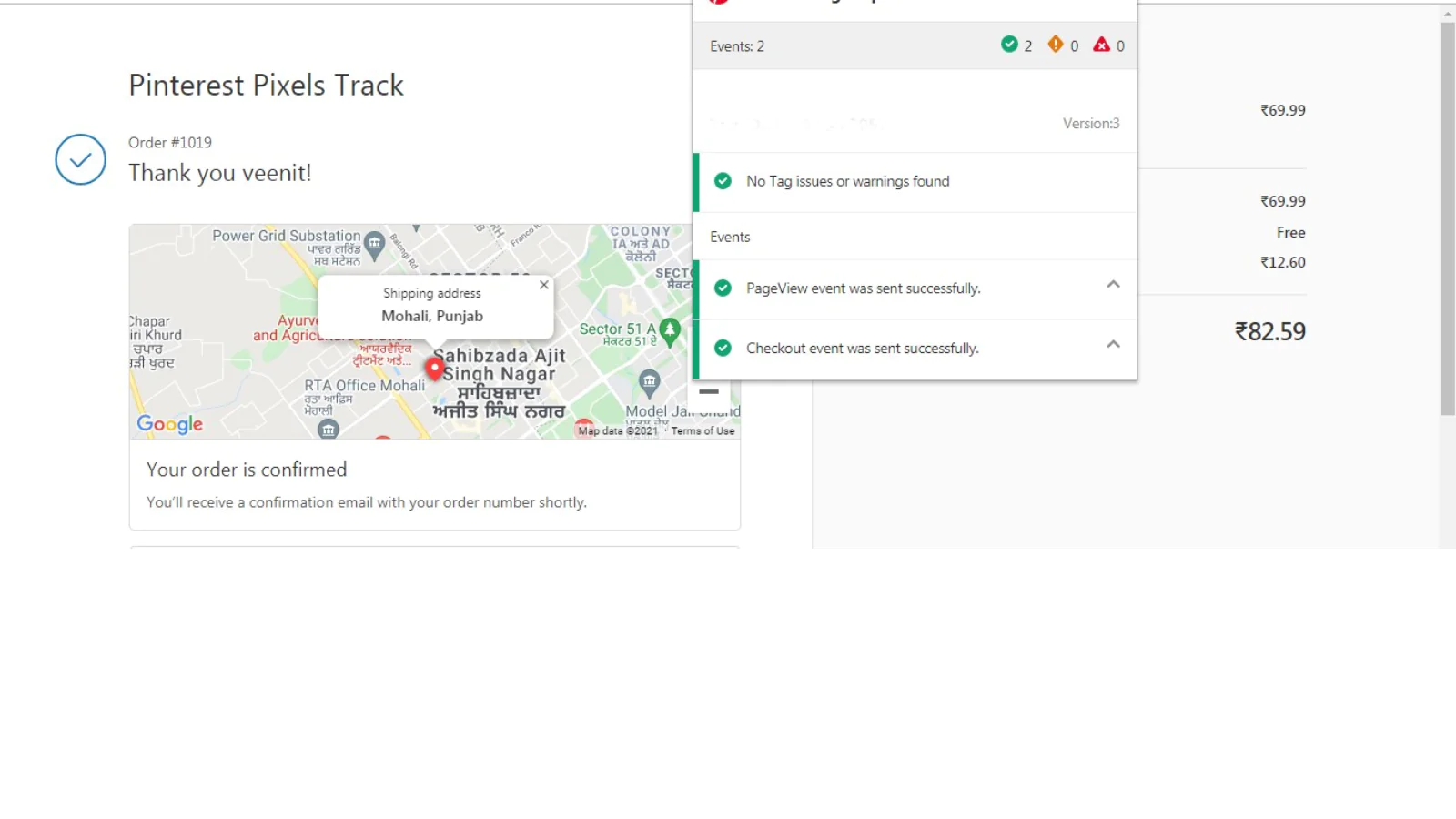This screenshot has width=1456, height=819.
Task: Click the 'Free' shipping value
Action: pos(1290,233)
